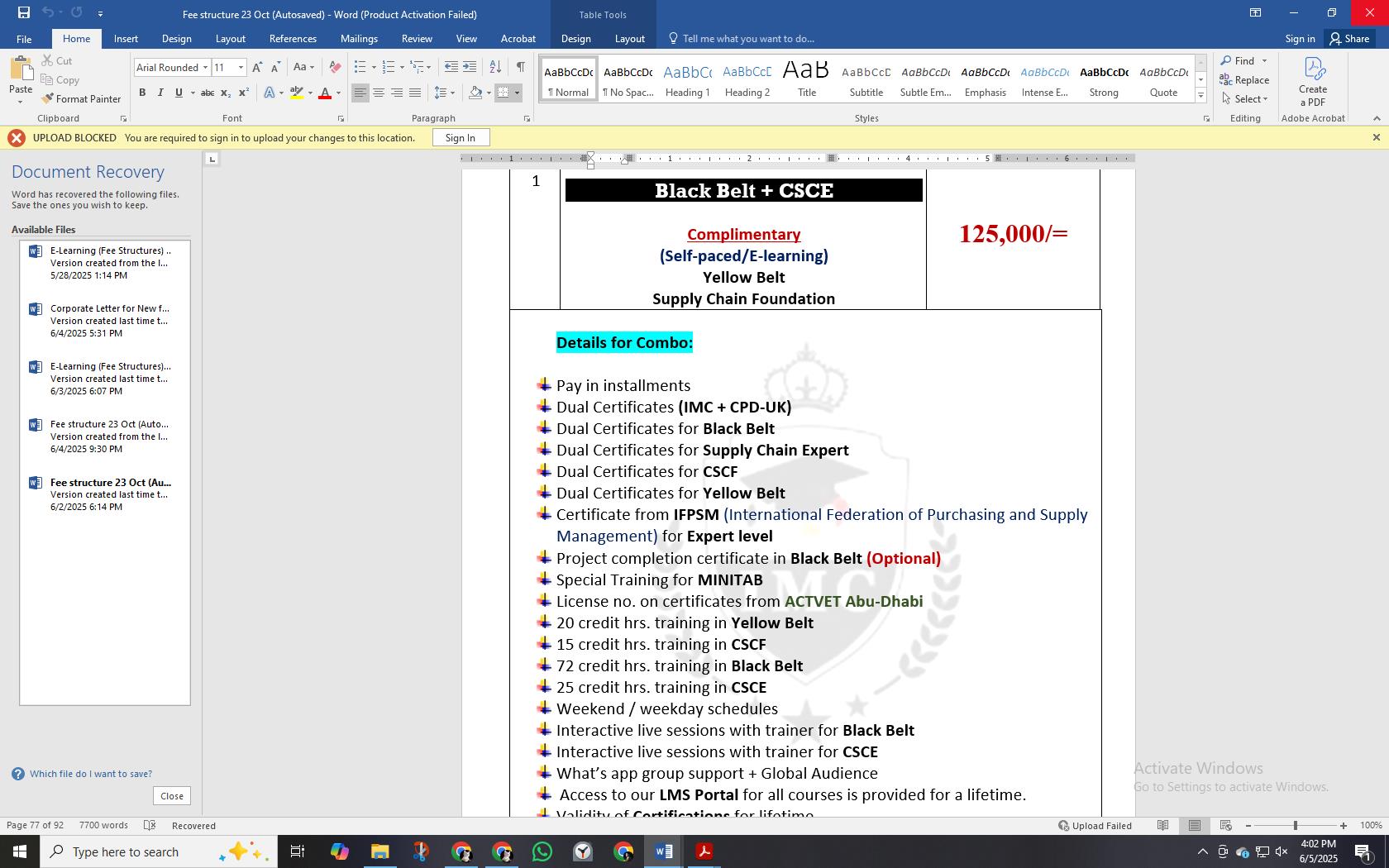The height and width of the screenshot is (868, 1389).
Task: Open Read Mode view in status bar
Action: pyautogui.click(x=1162, y=825)
